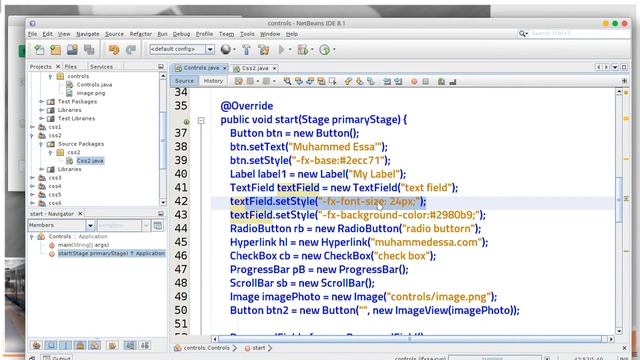Click Next Bookmark editor icon
This screenshot has width=640, height=360.
(x=359, y=81)
